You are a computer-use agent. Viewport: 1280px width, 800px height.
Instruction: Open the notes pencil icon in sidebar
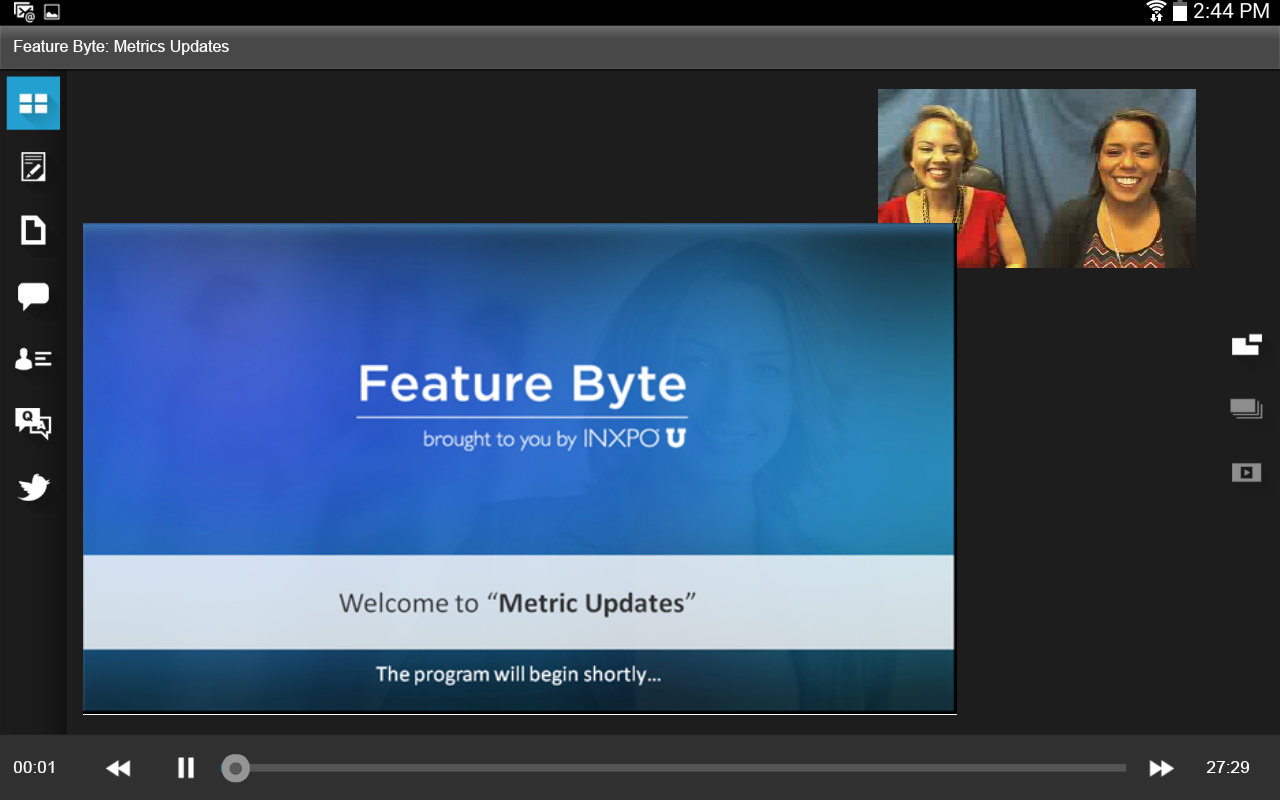point(33,167)
